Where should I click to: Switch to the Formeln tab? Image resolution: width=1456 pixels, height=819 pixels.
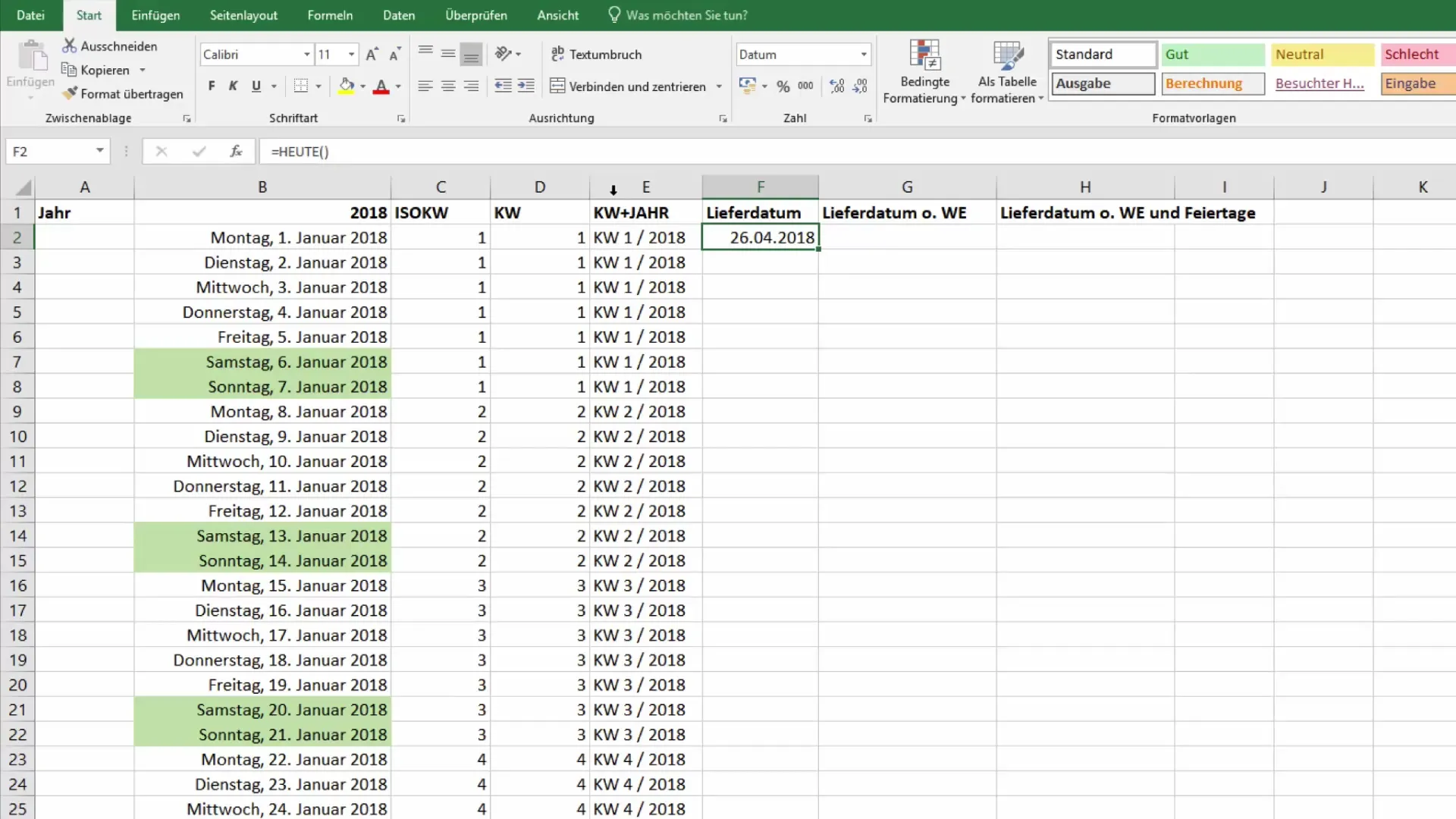(x=330, y=15)
